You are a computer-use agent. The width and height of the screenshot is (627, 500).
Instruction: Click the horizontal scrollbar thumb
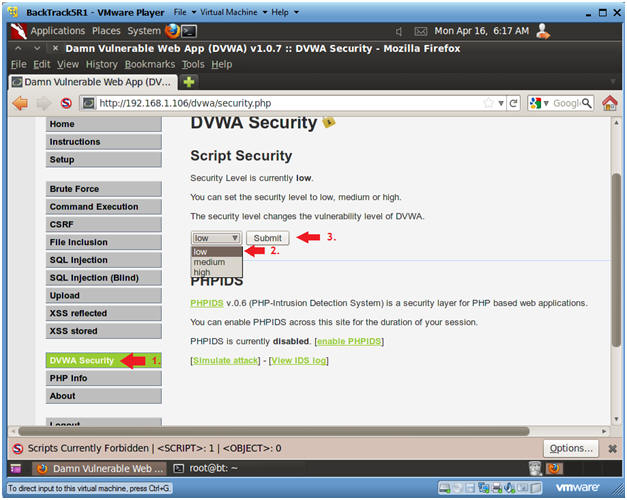tap(274, 431)
